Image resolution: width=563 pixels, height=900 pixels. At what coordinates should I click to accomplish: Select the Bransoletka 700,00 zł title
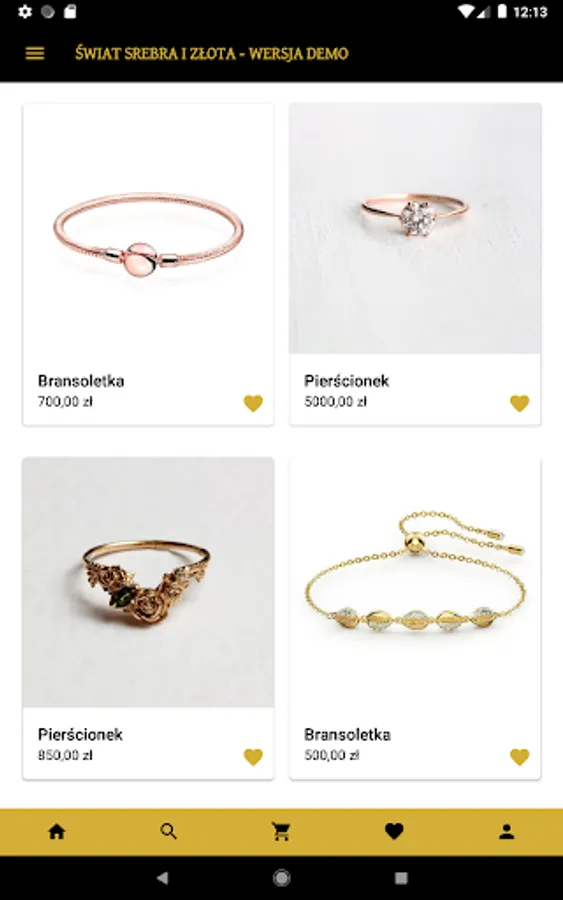click(x=81, y=381)
